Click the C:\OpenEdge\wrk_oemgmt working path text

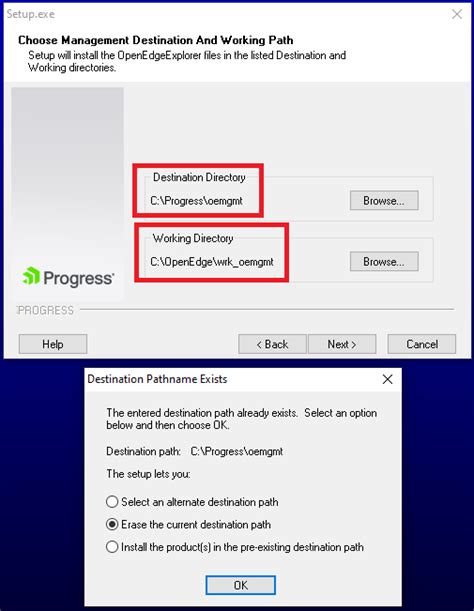212,261
